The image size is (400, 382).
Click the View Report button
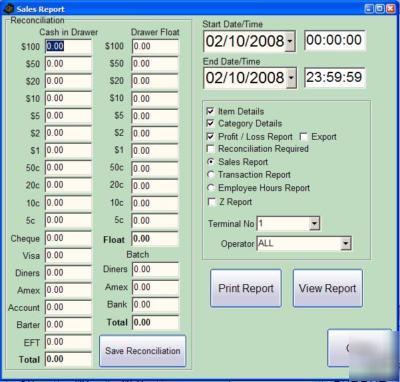[328, 288]
